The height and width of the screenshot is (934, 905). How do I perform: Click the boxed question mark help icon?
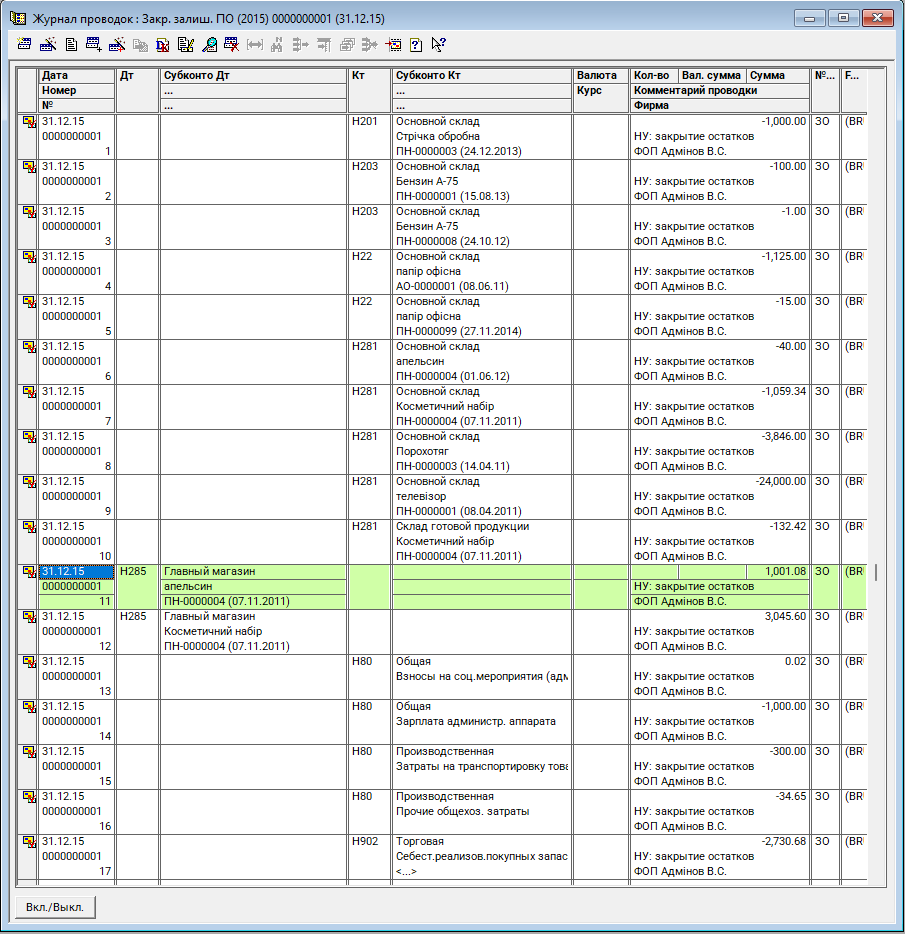416,44
